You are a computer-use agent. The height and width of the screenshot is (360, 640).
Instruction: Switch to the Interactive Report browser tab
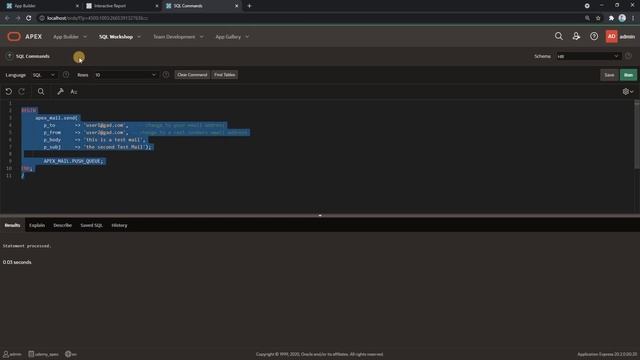[121, 6]
